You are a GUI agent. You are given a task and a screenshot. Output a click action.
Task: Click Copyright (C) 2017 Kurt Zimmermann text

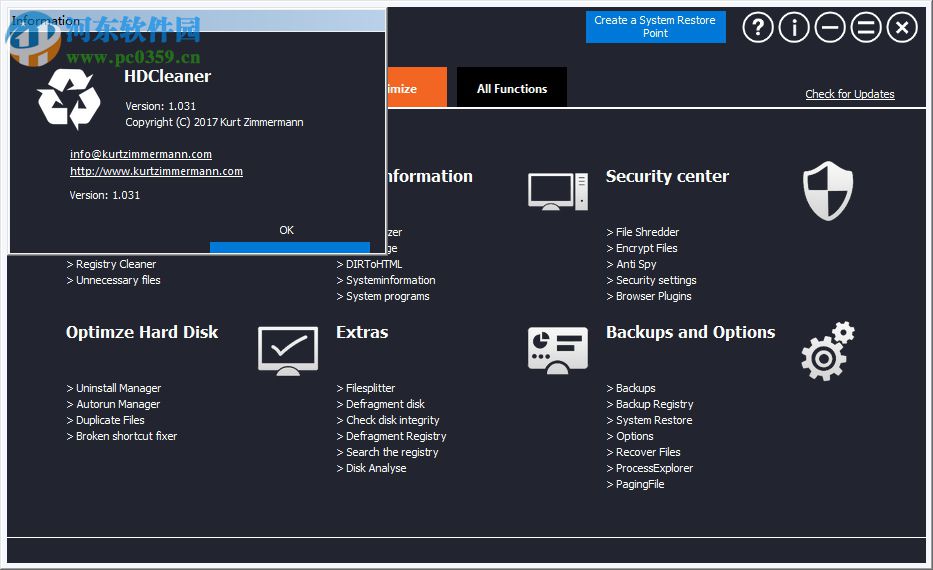tap(214, 122)
